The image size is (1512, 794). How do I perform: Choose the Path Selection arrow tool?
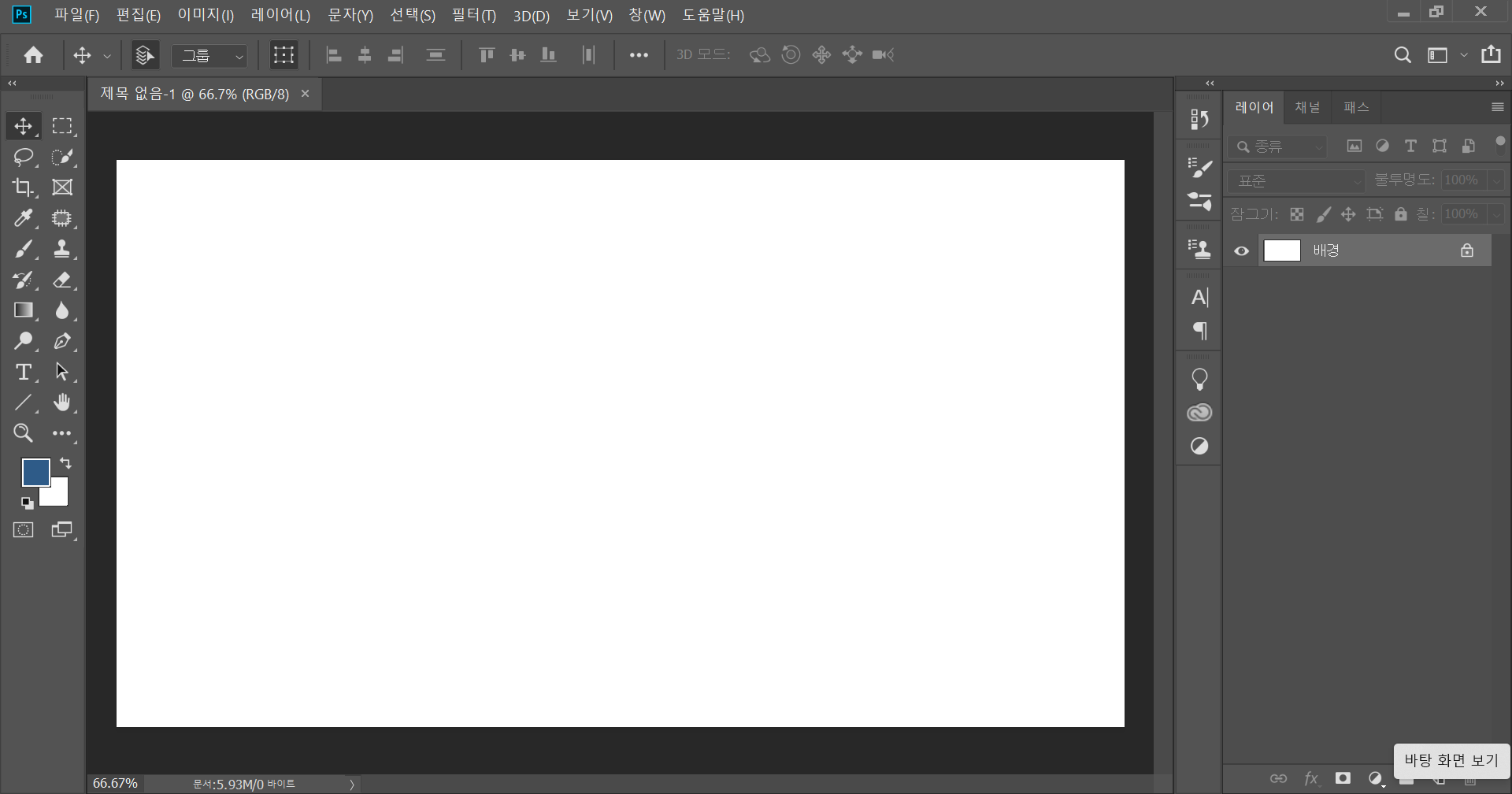pos(61,372)
